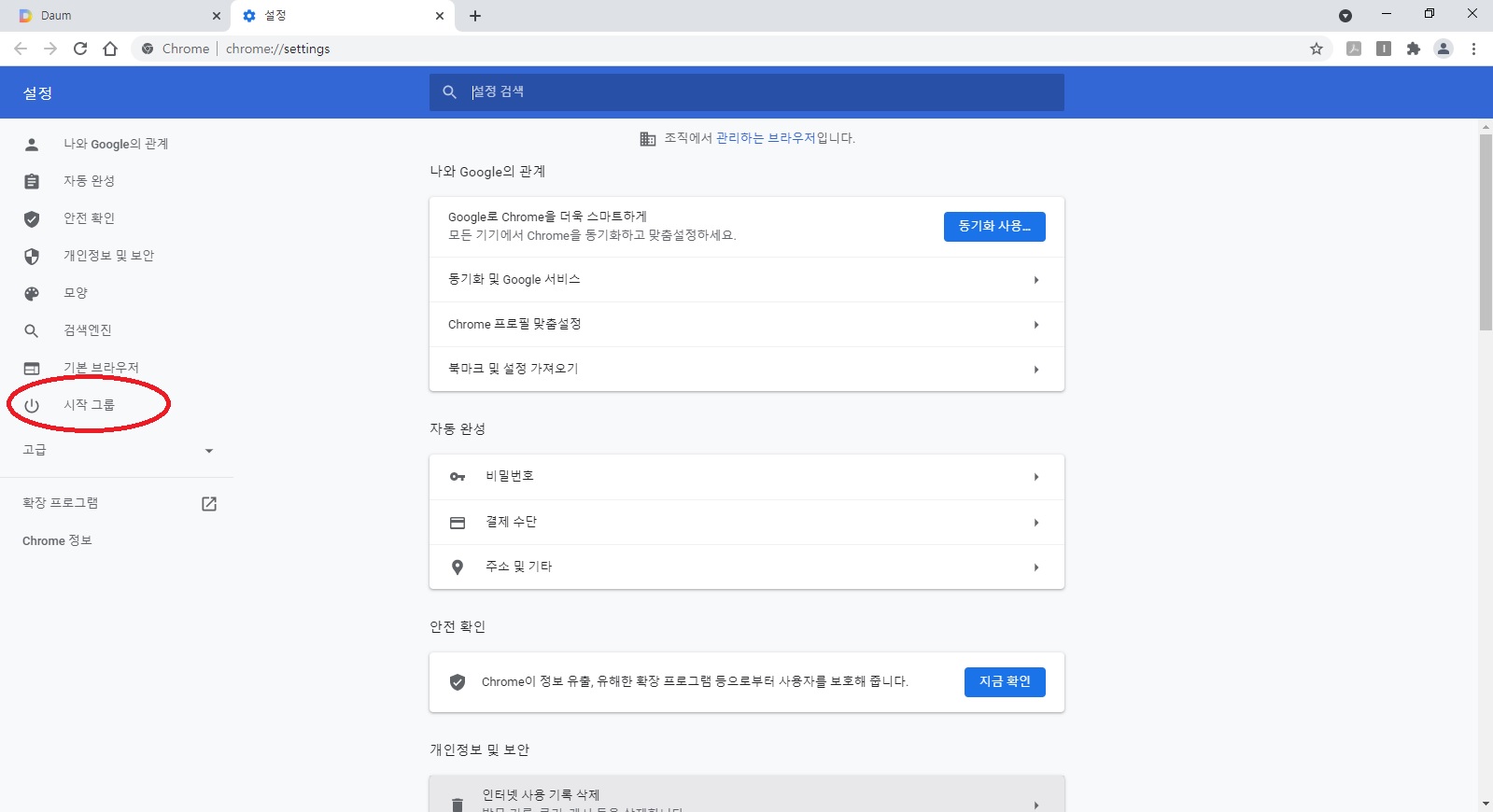The width and height of the screenshot is (1493, 812).
Task: Click the location pin icon beside 주소 및 기타
Action: tap(458, 567)
